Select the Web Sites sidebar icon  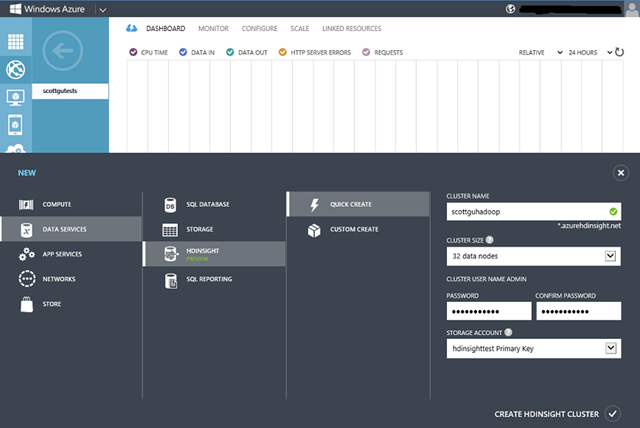[x=16, y=70]
